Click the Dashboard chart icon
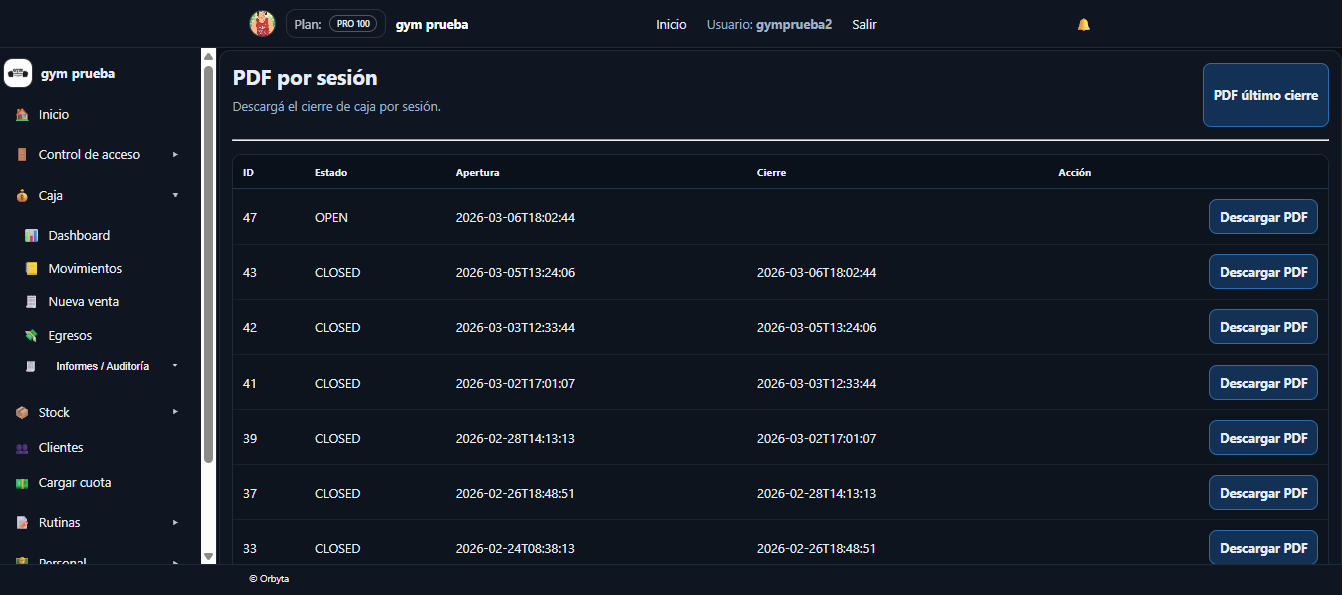Screen dimensions: 1342x595 pyautogui.click(x=31, y=236)
